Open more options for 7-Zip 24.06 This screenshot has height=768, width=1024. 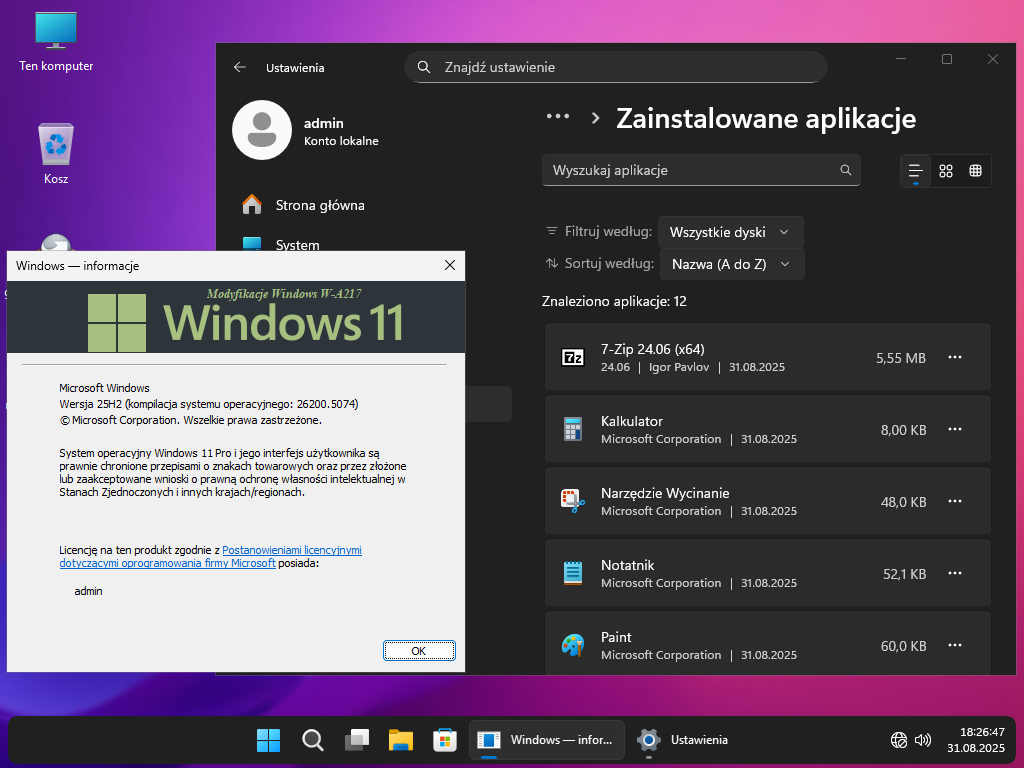pos(955,357)
